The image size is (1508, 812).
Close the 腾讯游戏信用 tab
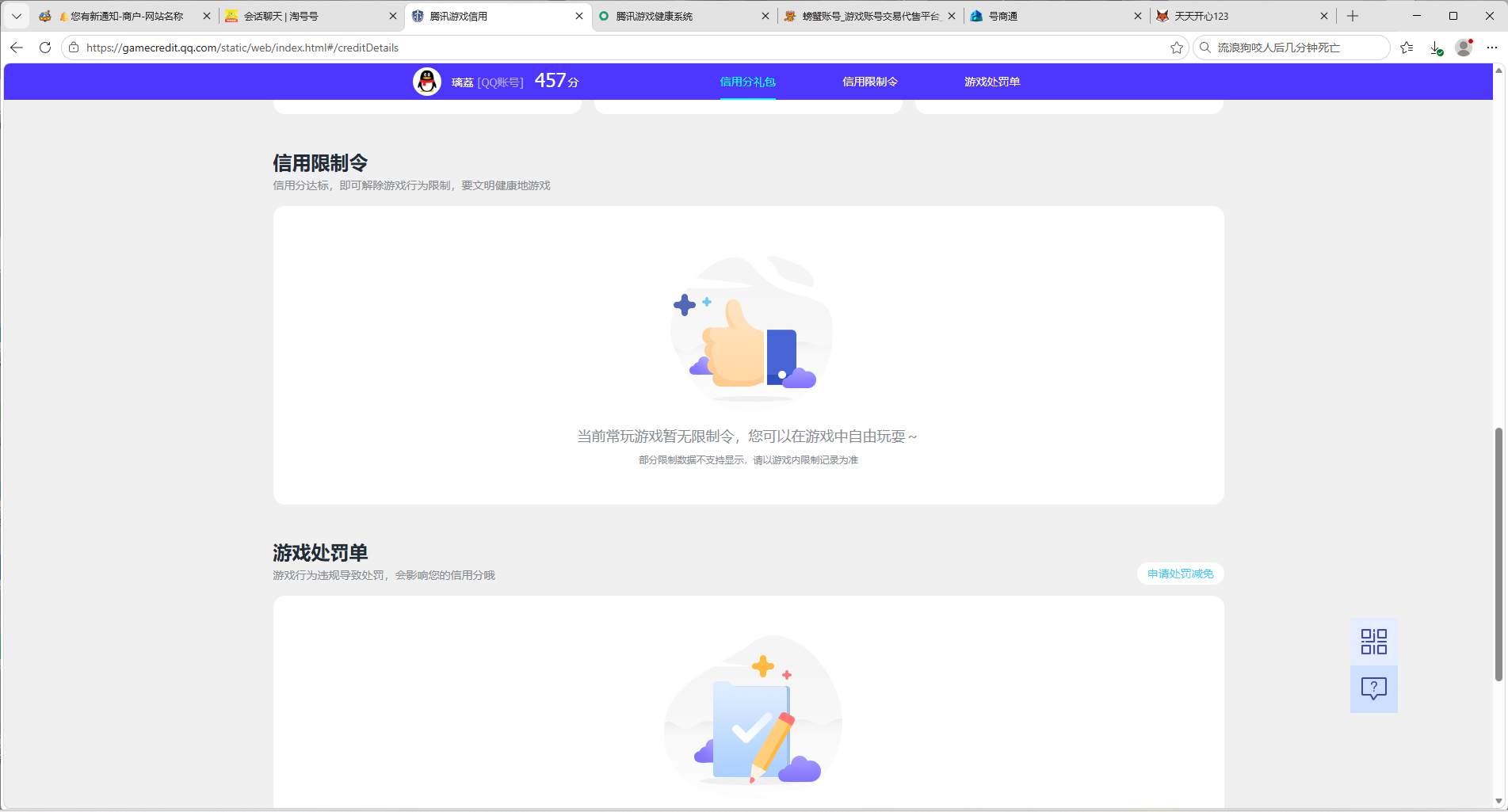tap(579, 16)
